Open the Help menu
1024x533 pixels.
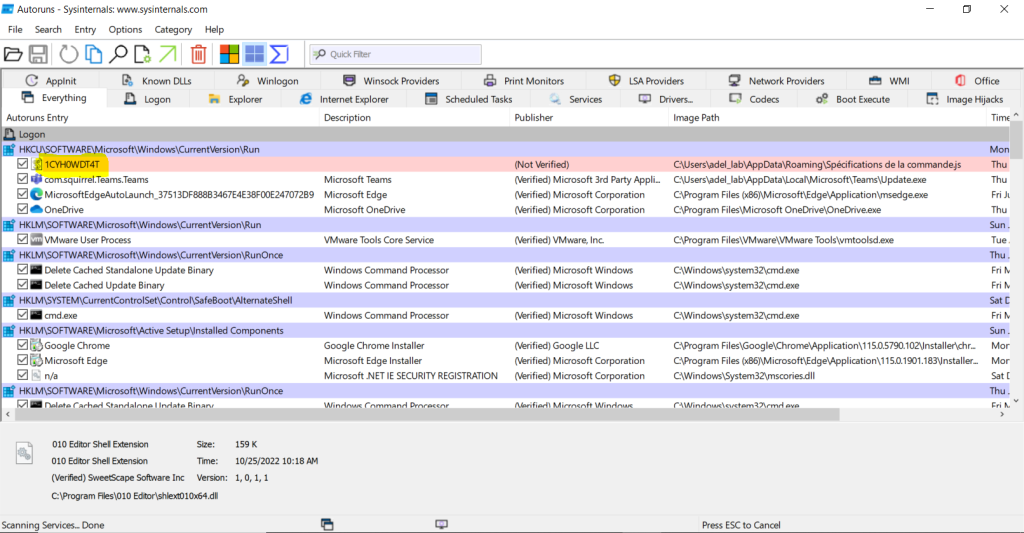click(x=214, y=29)
